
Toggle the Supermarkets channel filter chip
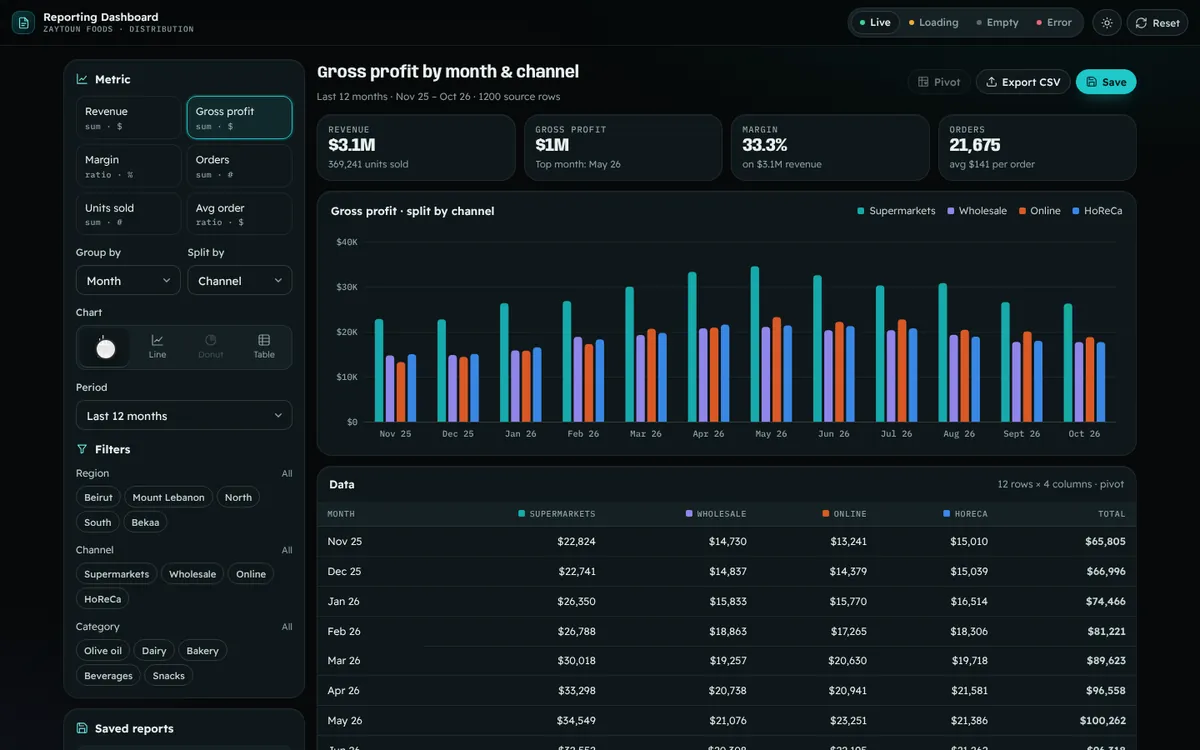click(x=116, y=574)
